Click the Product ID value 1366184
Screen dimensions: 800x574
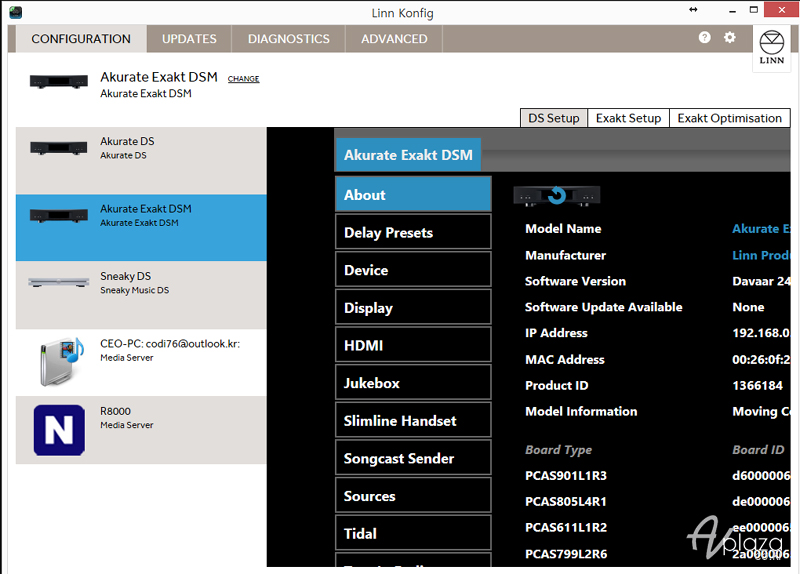(x=758, y=386)
